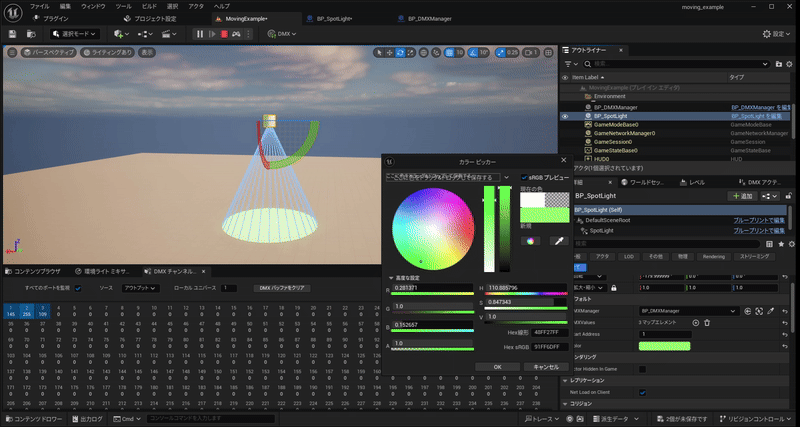Switch to the プロジェクト設定 tab
Image resolution: width=800 pixels, height=427 pixels.
(151, 19)
